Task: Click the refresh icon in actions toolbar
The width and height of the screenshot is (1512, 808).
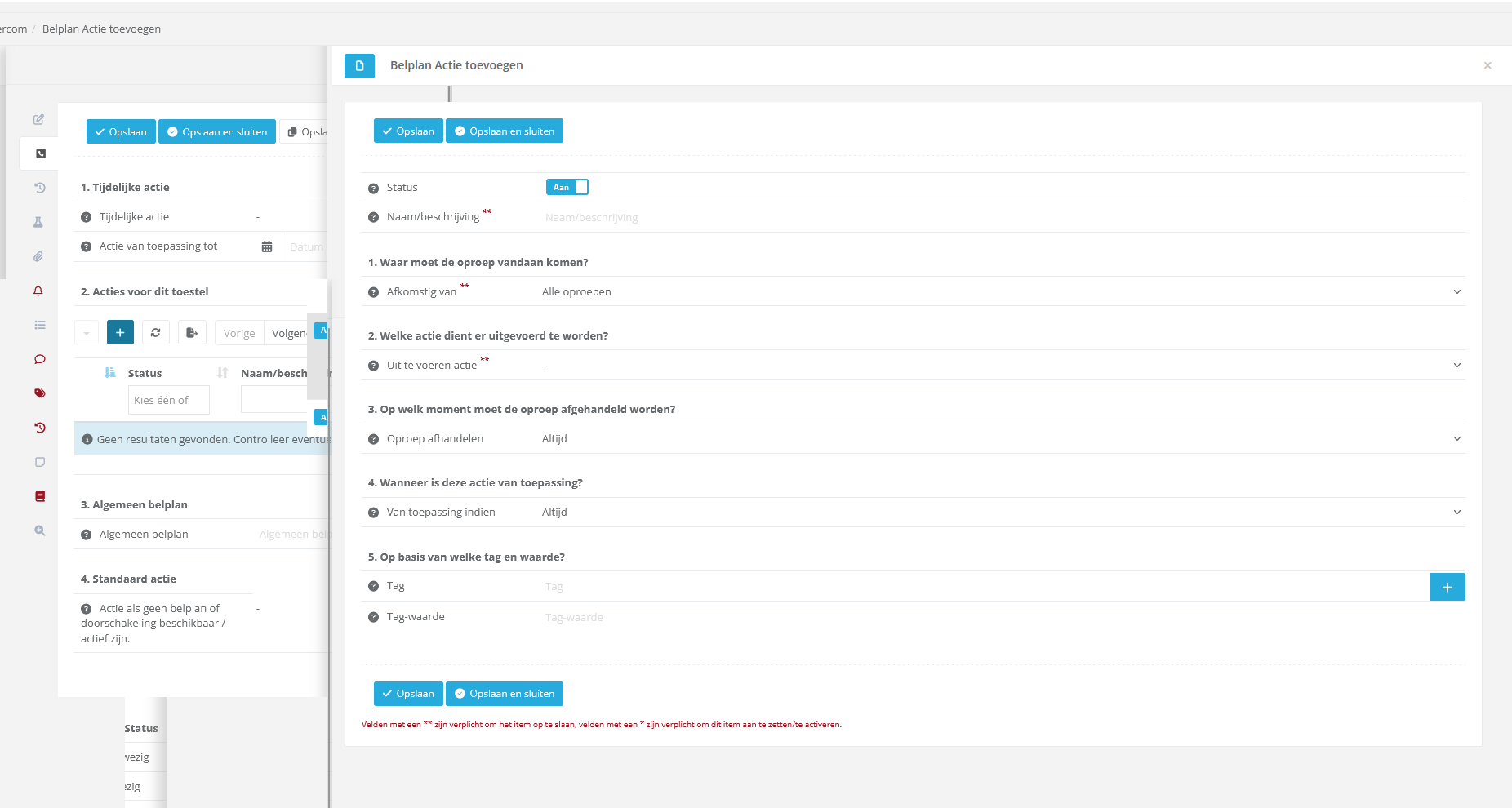Action: pos(155,333)
